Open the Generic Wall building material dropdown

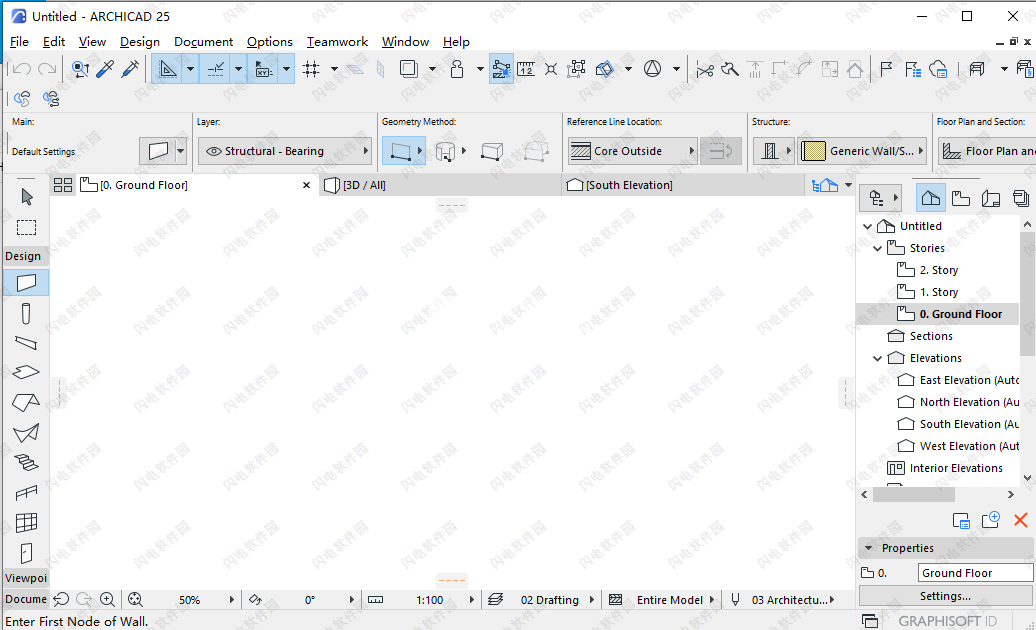tap(863, 151)
